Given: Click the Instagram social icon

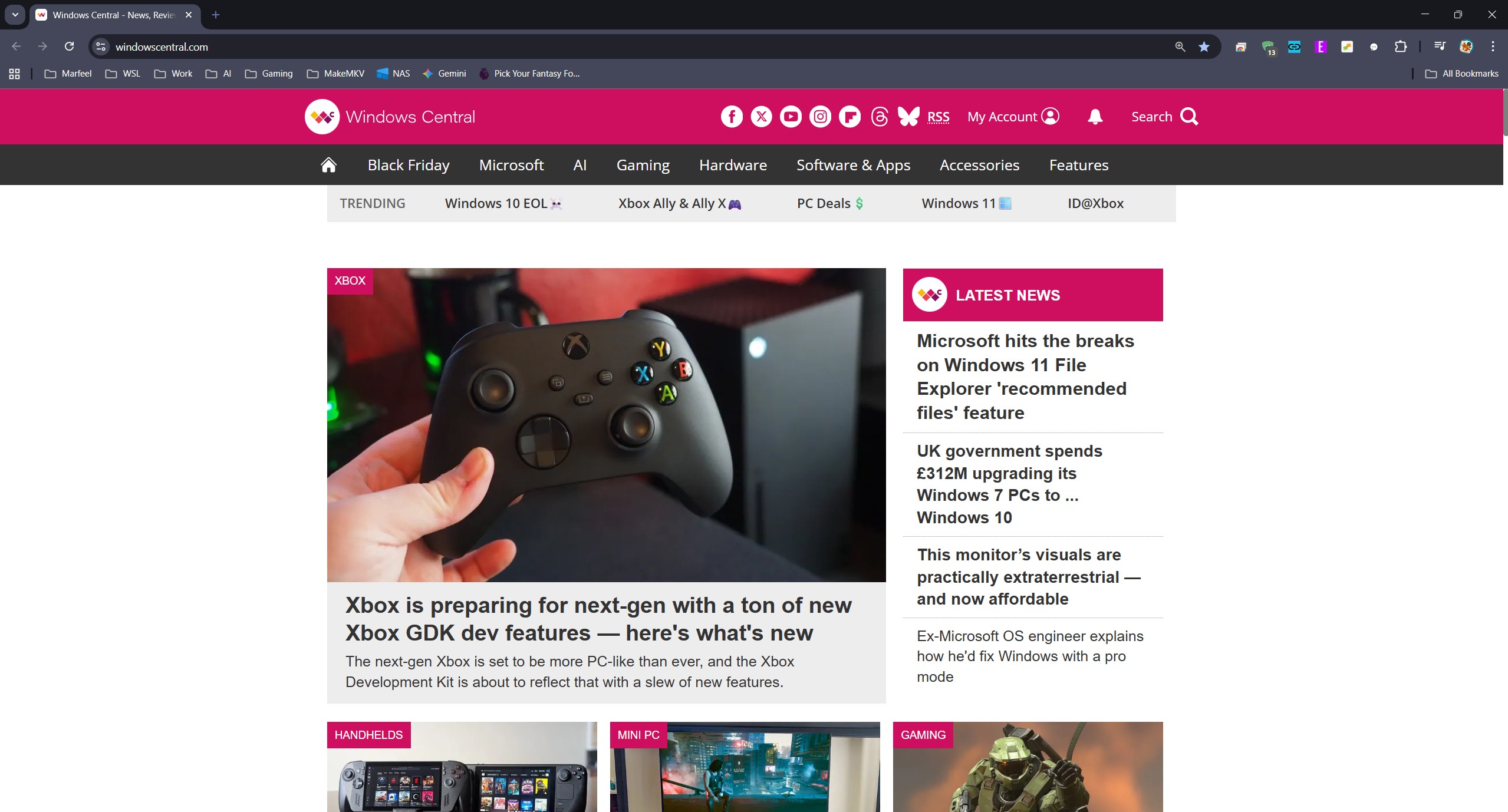Looking at the screenshot, I should pyautogui.click(x=820, y=117).
